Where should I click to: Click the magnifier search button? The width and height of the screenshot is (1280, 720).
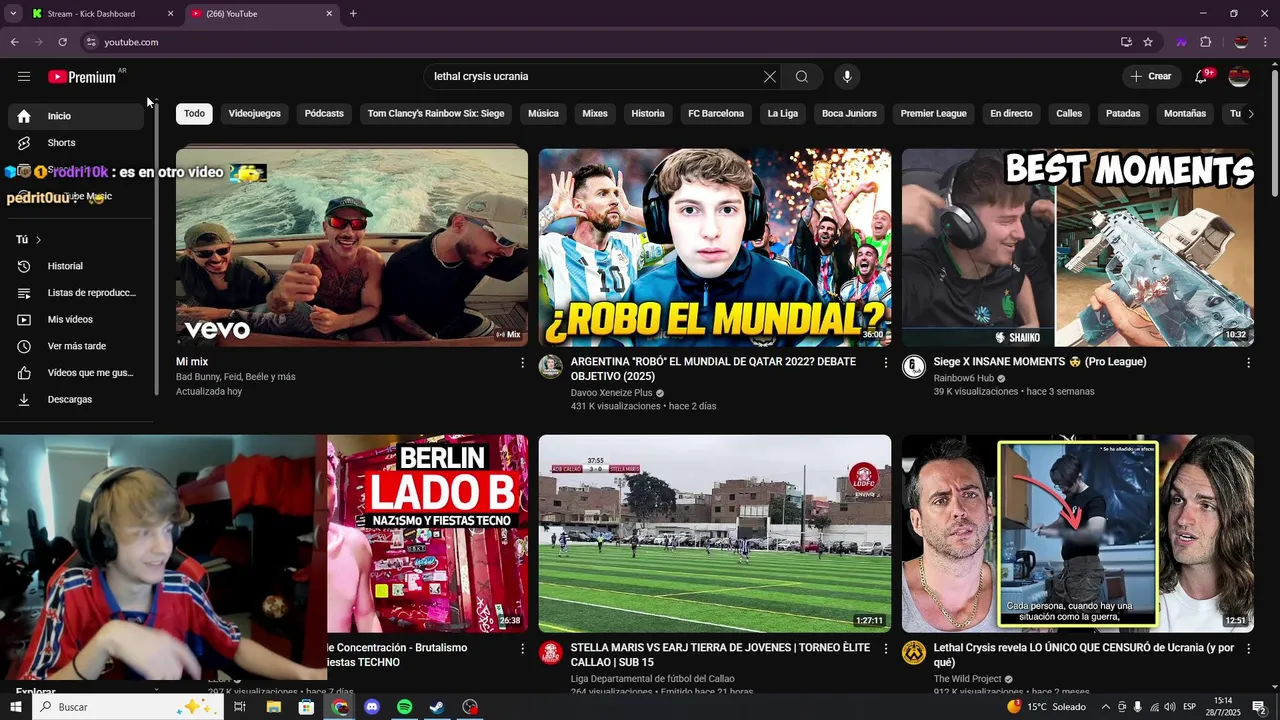[802, 77]
